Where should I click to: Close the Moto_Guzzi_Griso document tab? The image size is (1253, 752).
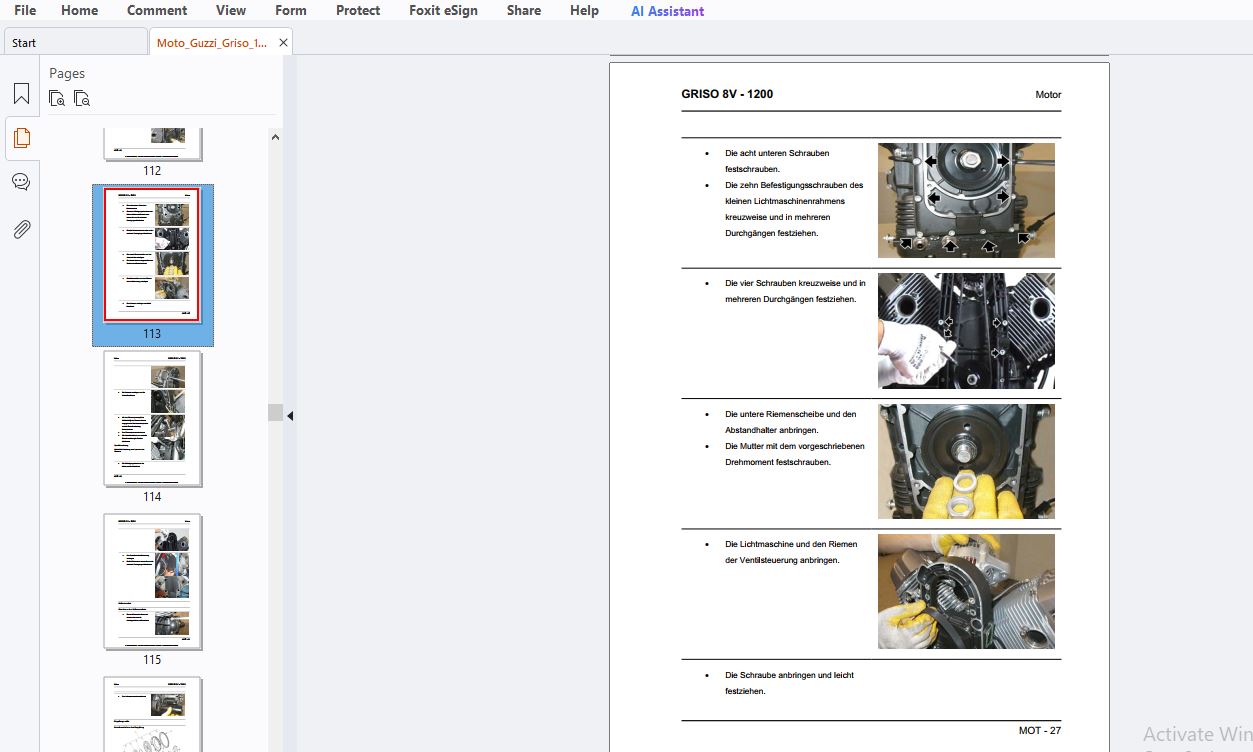(283, 43)
